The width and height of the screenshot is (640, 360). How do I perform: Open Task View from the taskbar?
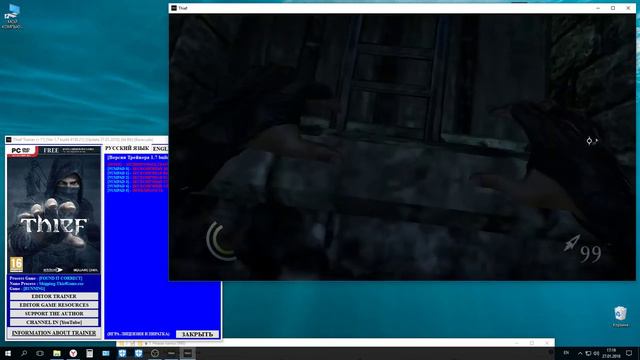point(40,353)
